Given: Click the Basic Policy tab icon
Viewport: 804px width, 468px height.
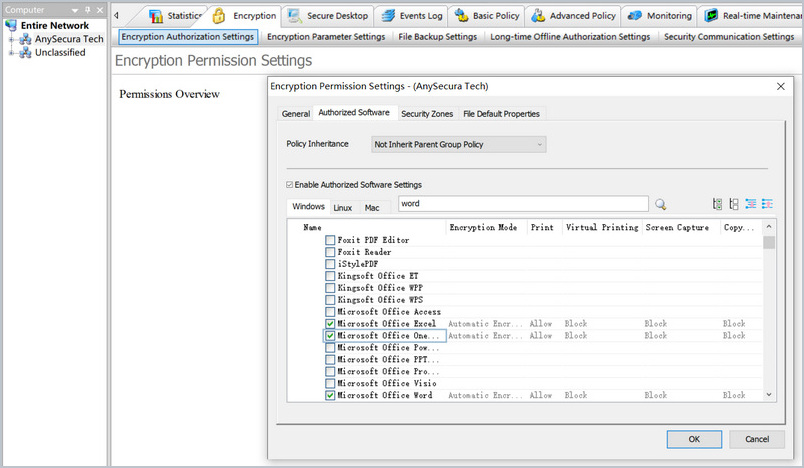Looking at the screenshot, I should click(x=461, y=16).
